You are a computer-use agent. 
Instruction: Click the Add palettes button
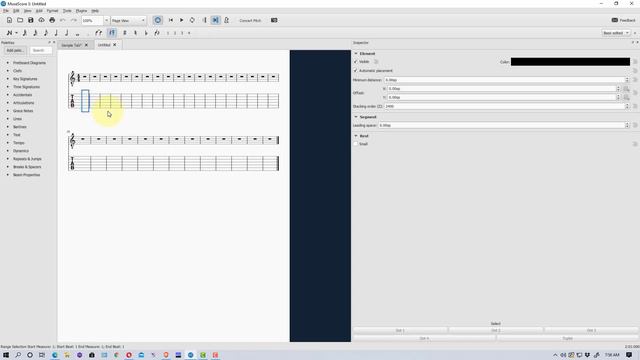point(15,51)
